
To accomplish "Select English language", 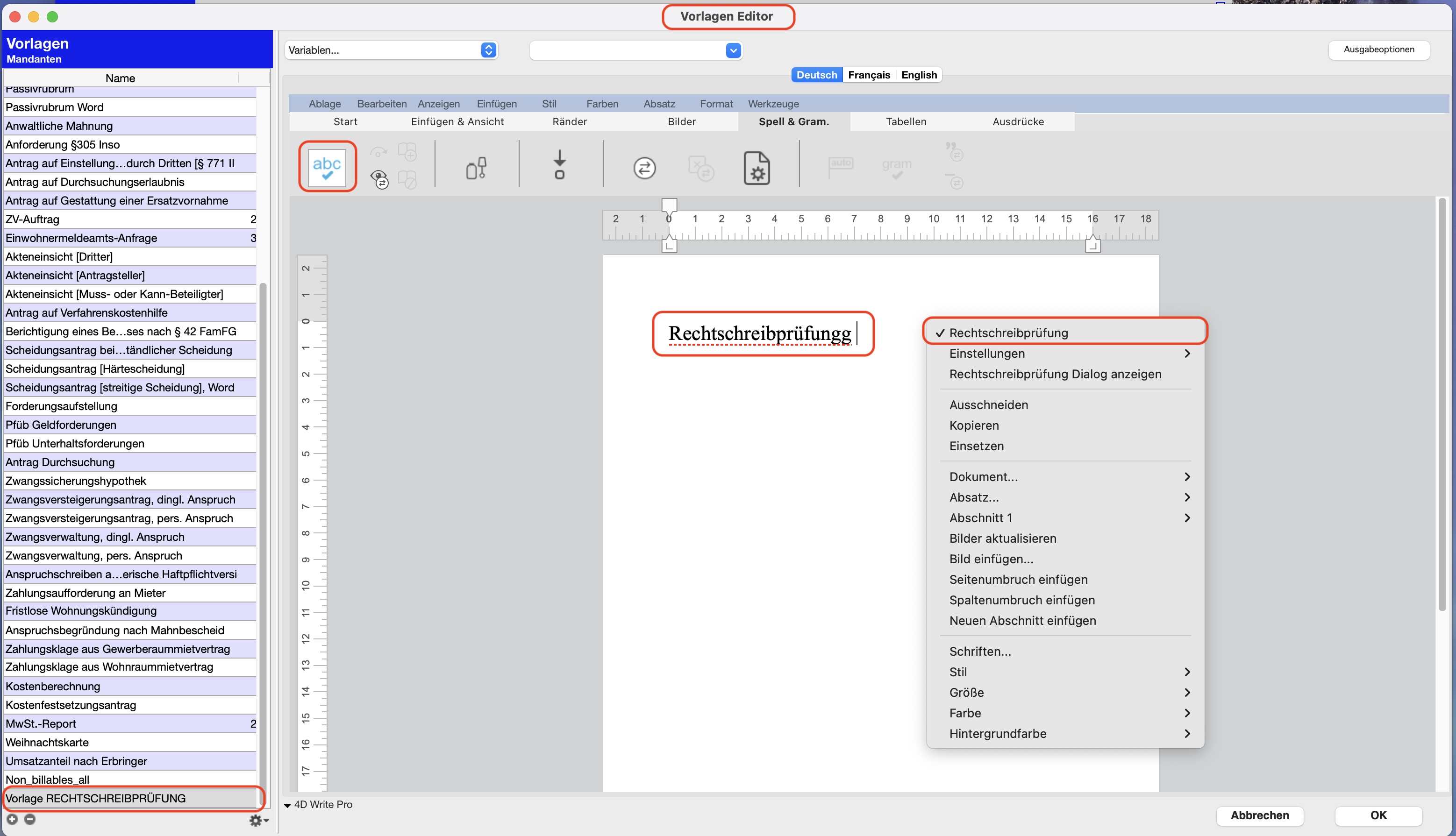I will [x=918, y=75].
